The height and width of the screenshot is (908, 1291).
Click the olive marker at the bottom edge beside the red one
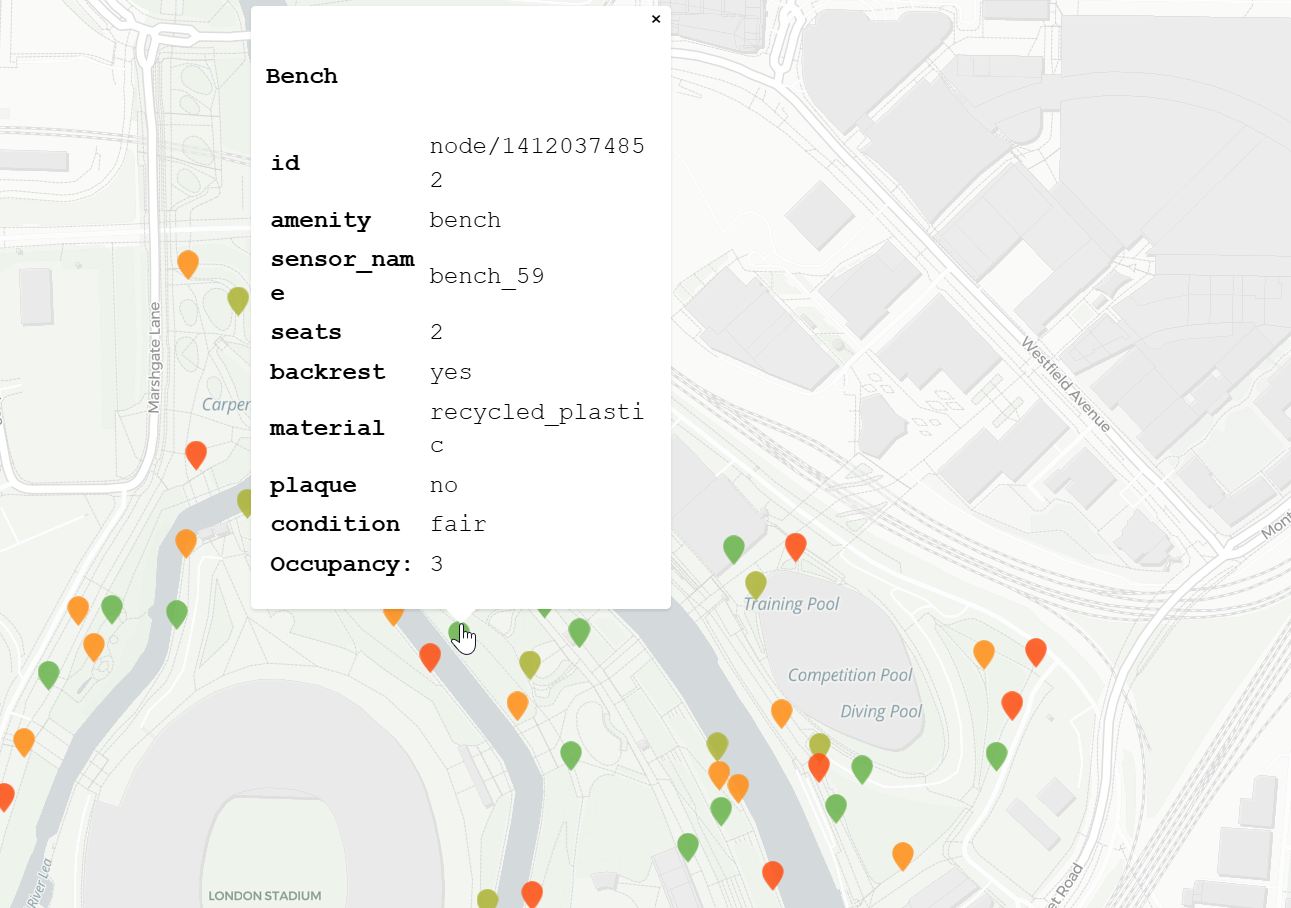point(487,899)
